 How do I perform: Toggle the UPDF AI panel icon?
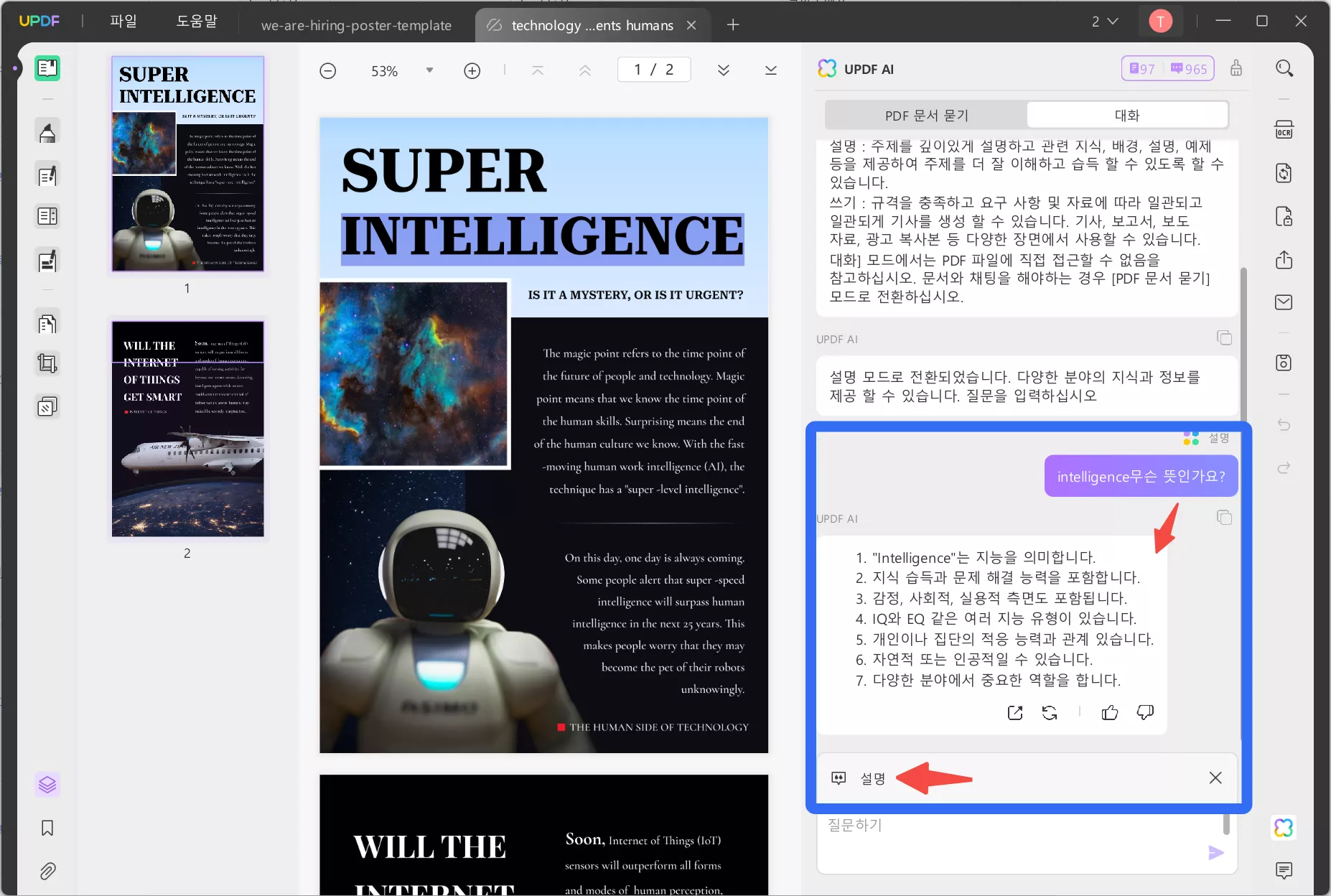pos(1284,828)
